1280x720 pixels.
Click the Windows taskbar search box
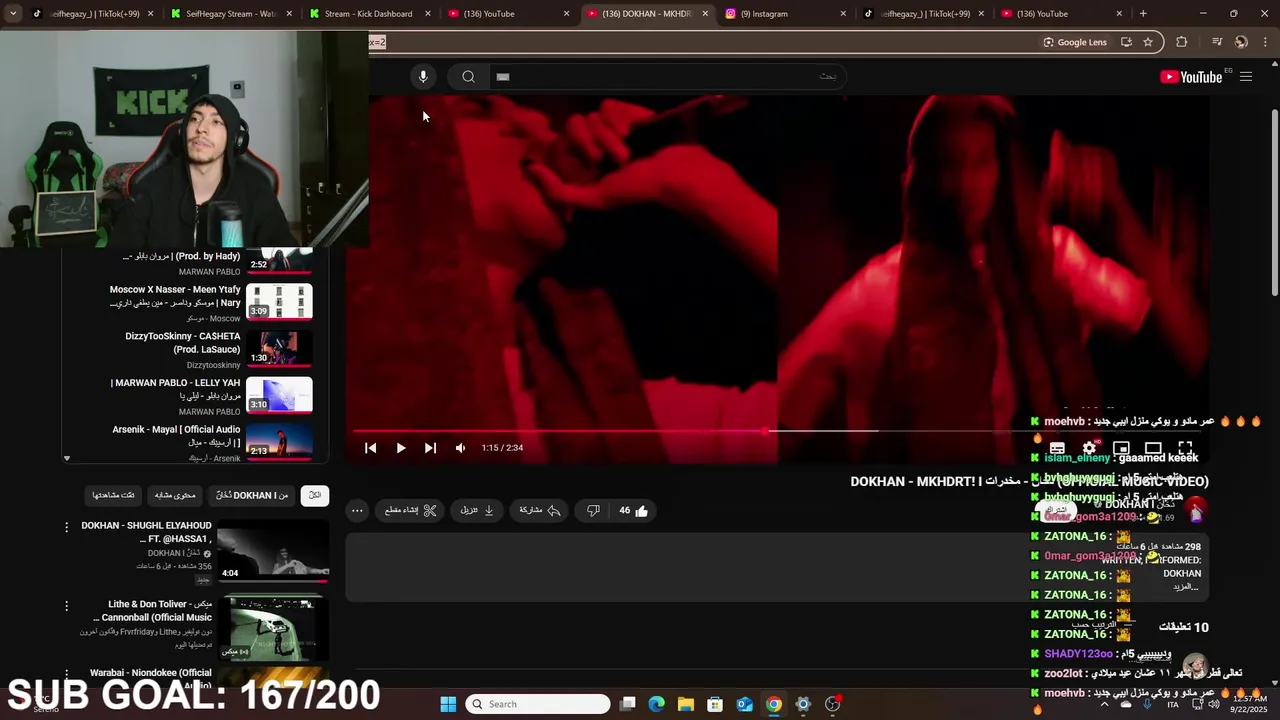coord(538,704)
